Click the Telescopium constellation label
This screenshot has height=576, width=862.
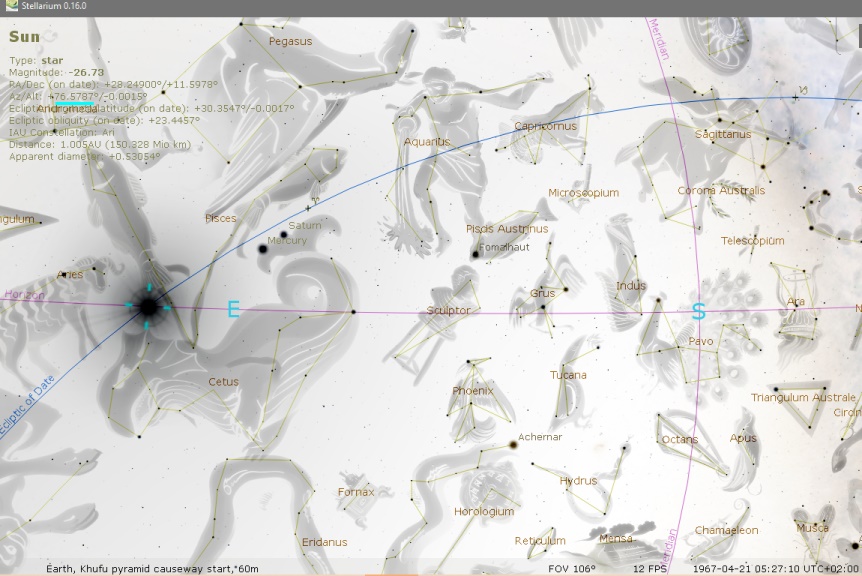coord(752,241)
